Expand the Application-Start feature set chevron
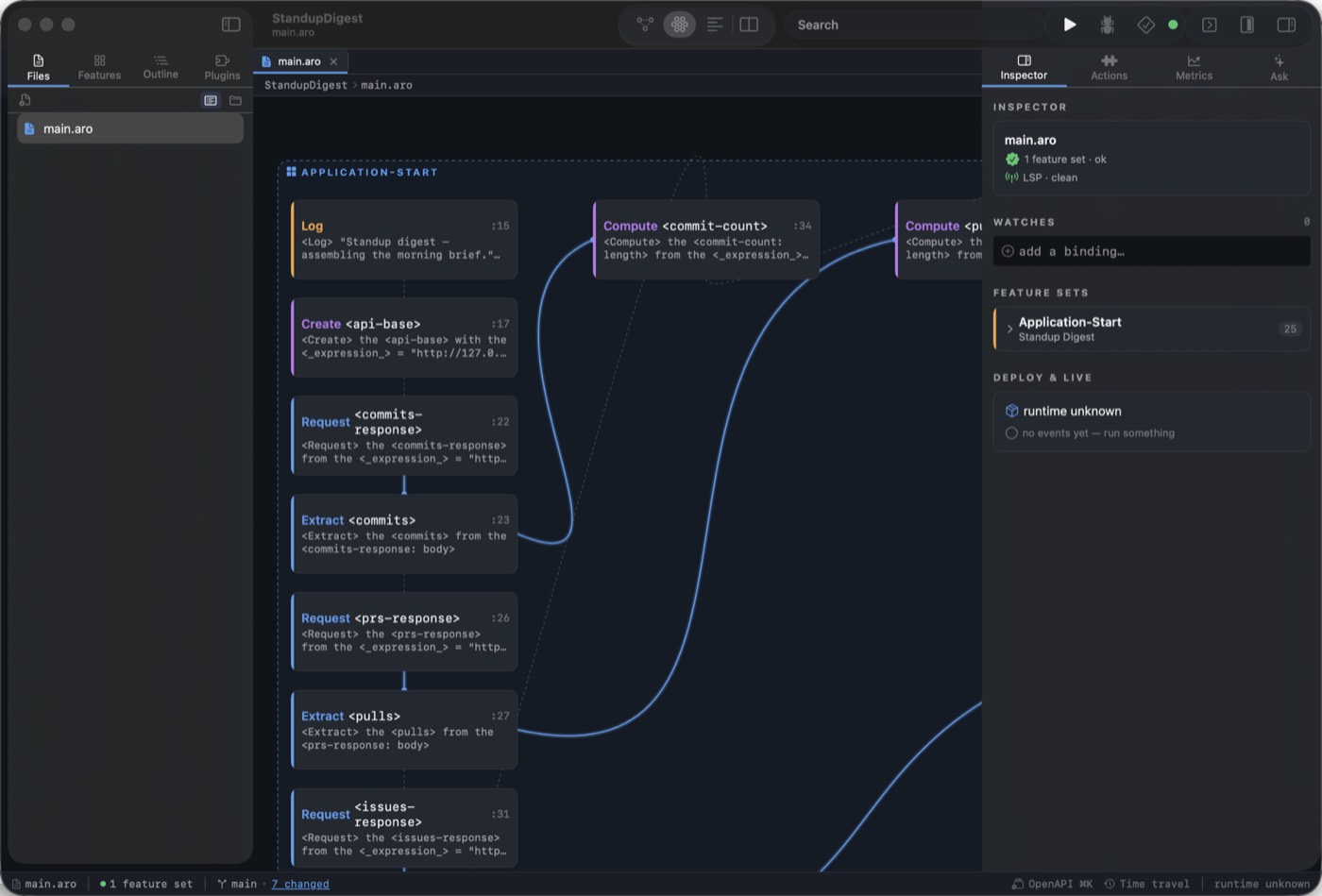Image resolution: width=1322 pixels, height=896 pixels. click(x=1009, y=329)
